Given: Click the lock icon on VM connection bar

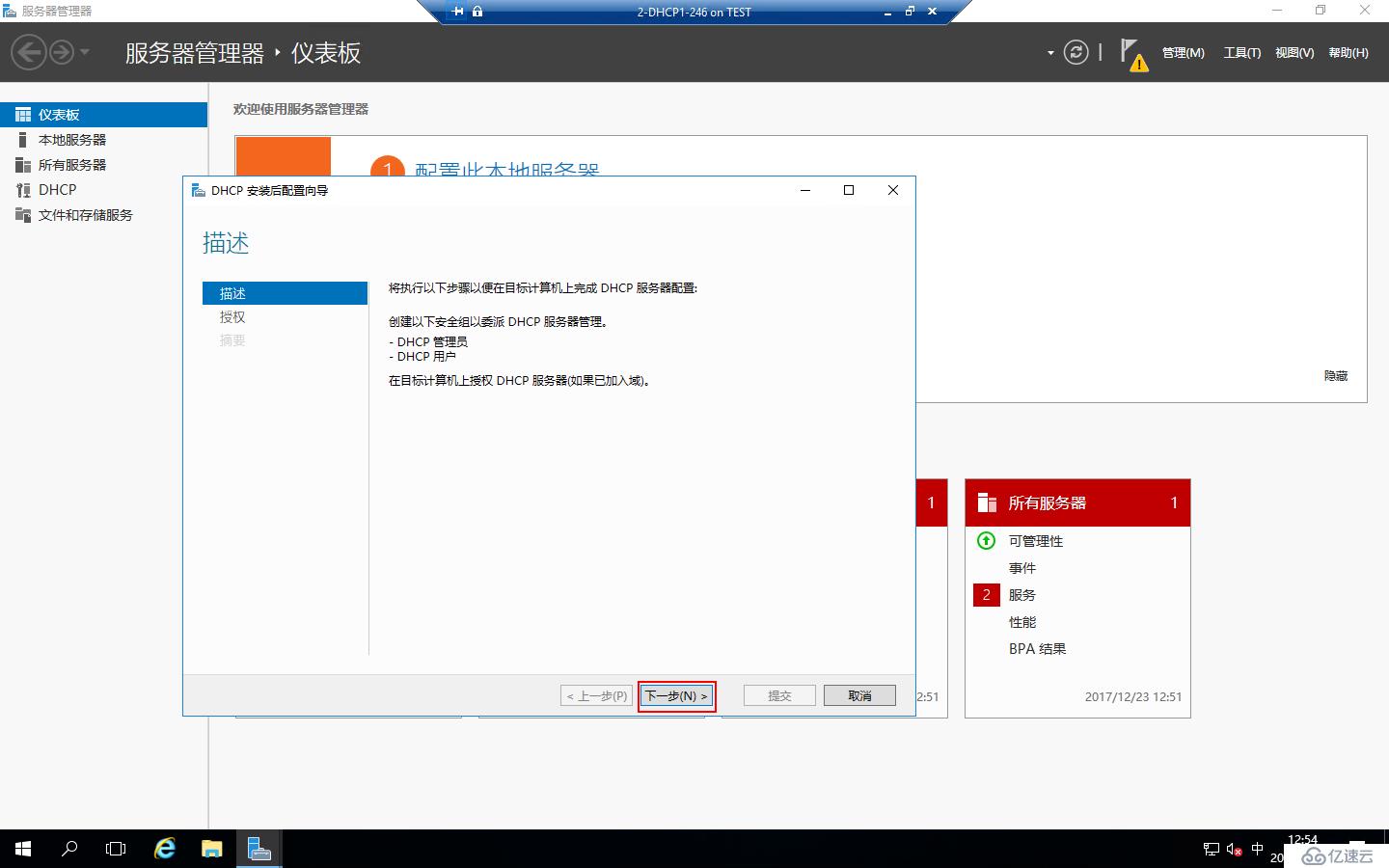Looking at the screenshot, I should click(x=477, y=12).
